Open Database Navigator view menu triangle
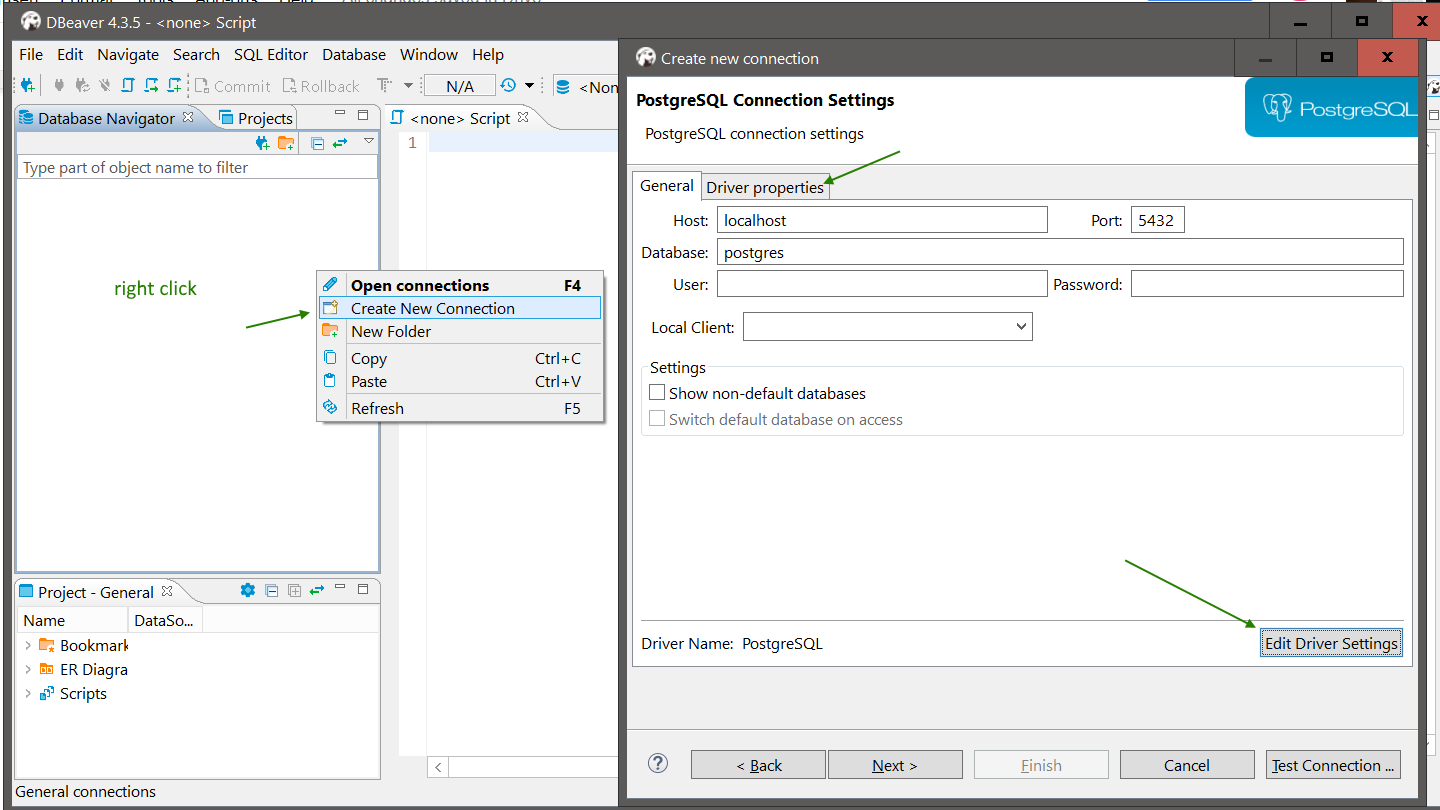1440x810 pixels. click(x=368, y=141)
